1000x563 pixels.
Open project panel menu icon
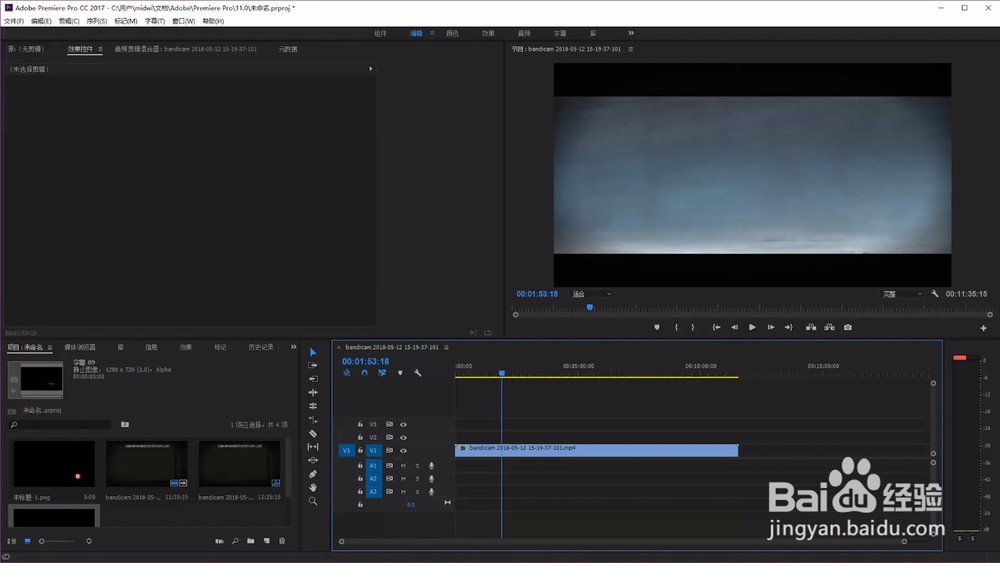point(50,347)
